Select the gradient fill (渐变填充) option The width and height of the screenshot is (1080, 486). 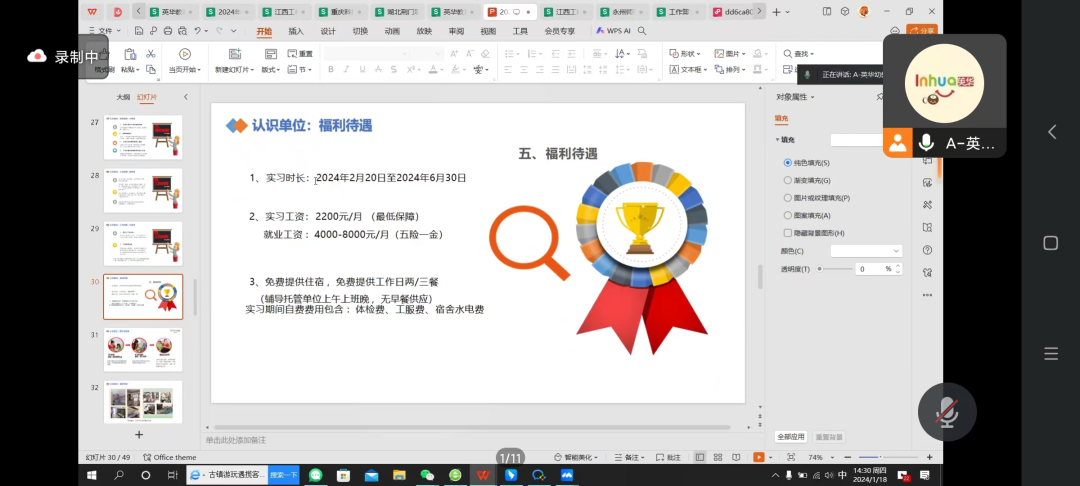[x=788, y=180]
